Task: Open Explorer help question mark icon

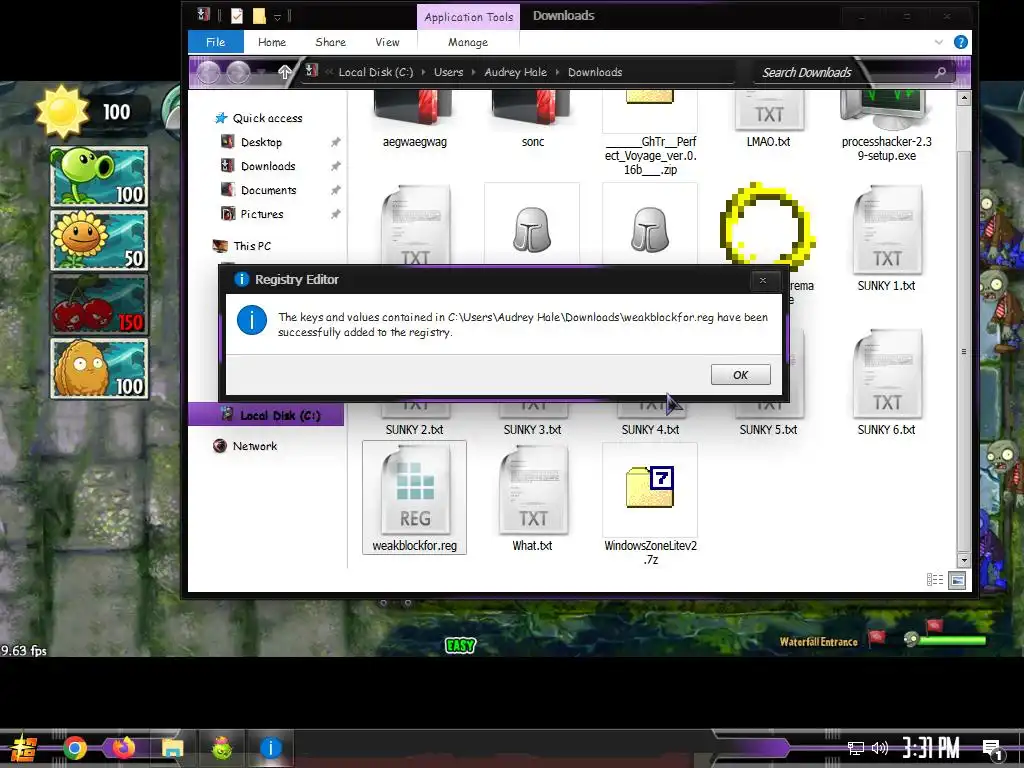Action: 961,42
